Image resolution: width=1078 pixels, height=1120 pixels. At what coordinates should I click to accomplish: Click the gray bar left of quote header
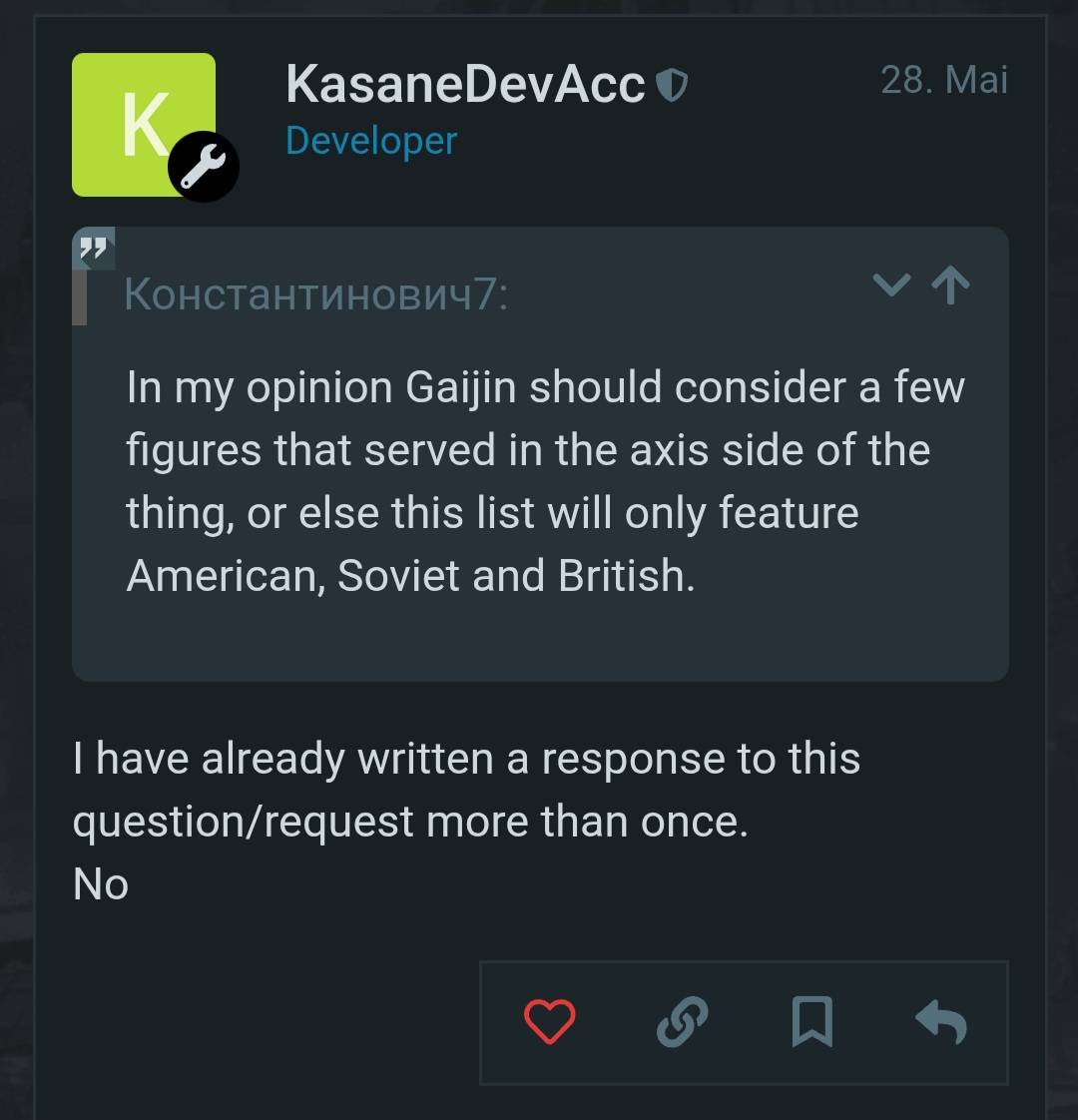click(x=80, y=298)
